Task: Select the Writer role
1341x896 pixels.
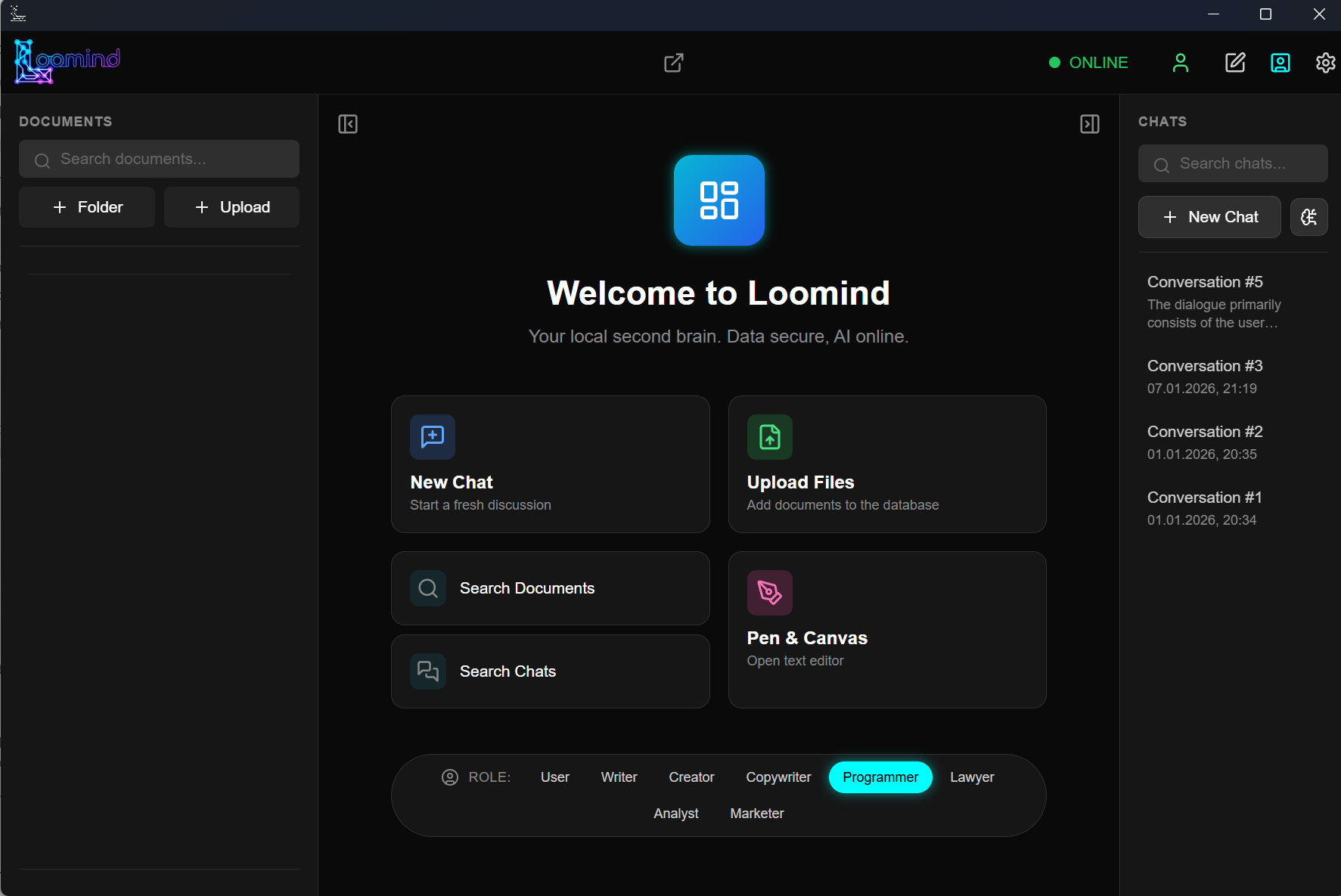Action: point(619,777)
